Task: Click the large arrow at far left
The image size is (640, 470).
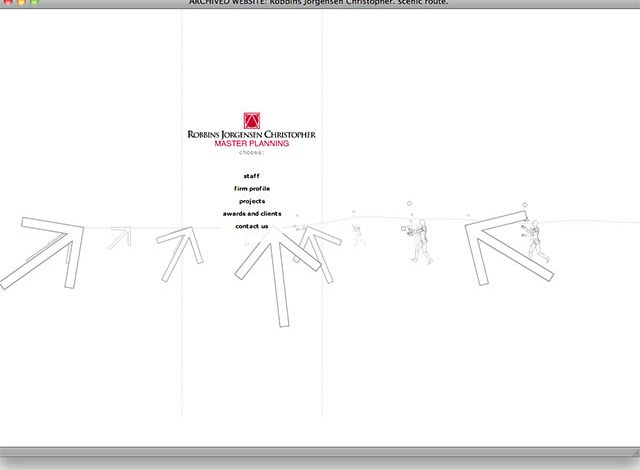Action: pos(40,250)
